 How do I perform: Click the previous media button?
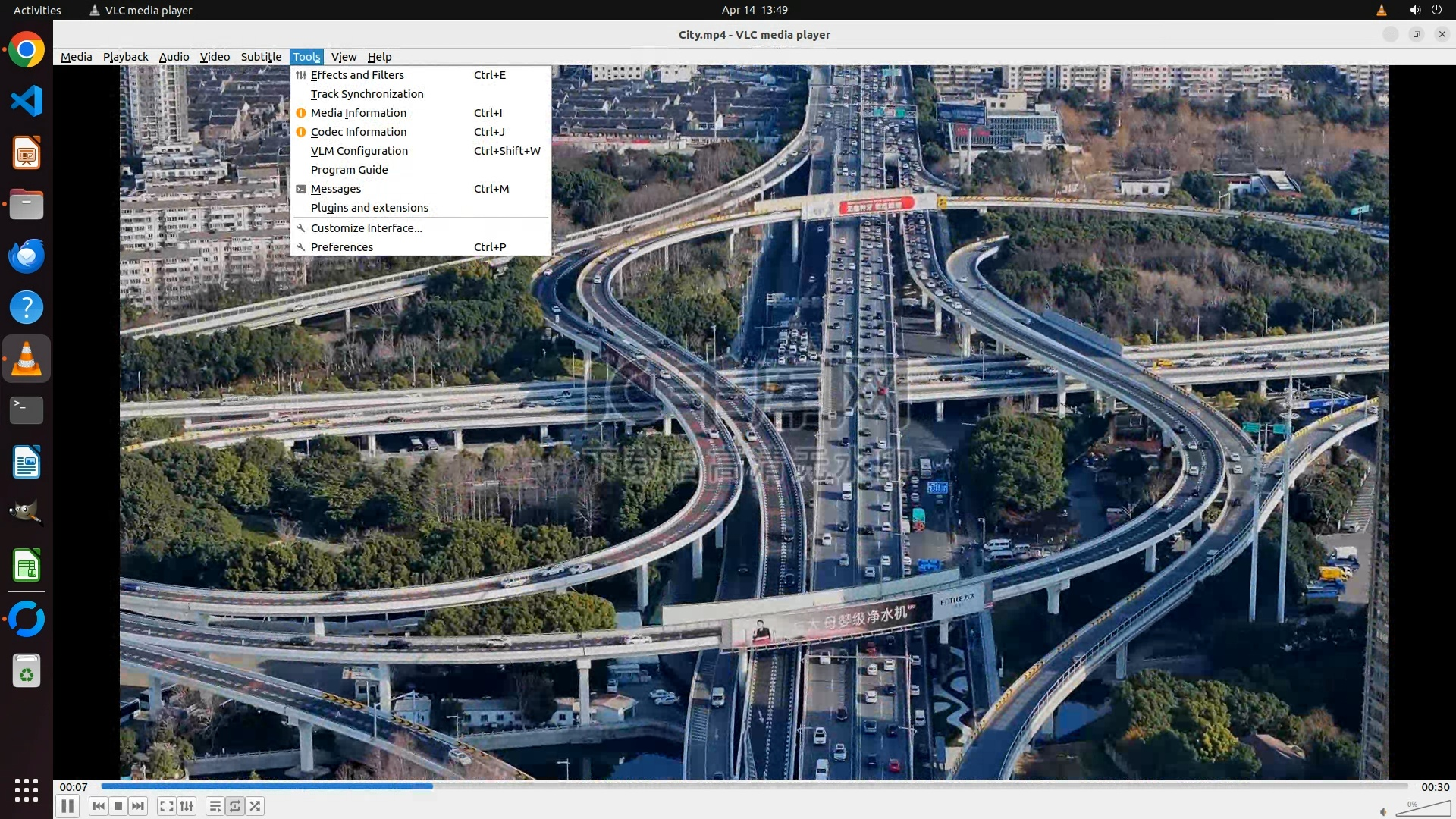point(98,806)
